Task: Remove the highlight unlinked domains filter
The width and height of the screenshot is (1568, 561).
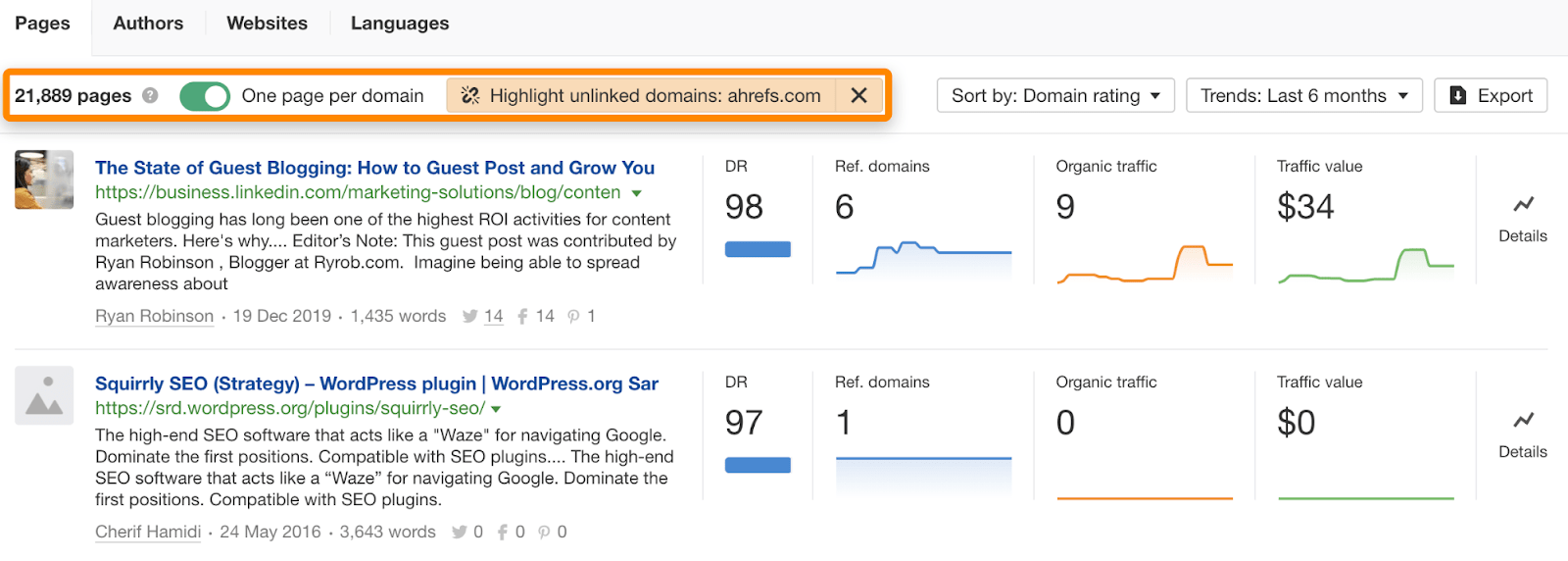Action: coord(858,95)
